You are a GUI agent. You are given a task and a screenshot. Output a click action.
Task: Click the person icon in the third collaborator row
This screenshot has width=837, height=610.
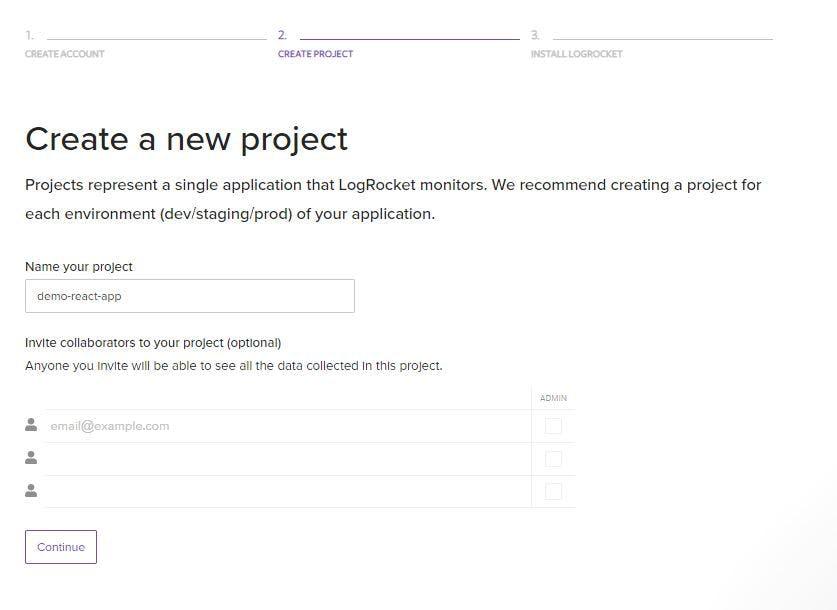[x=31, y=491]
